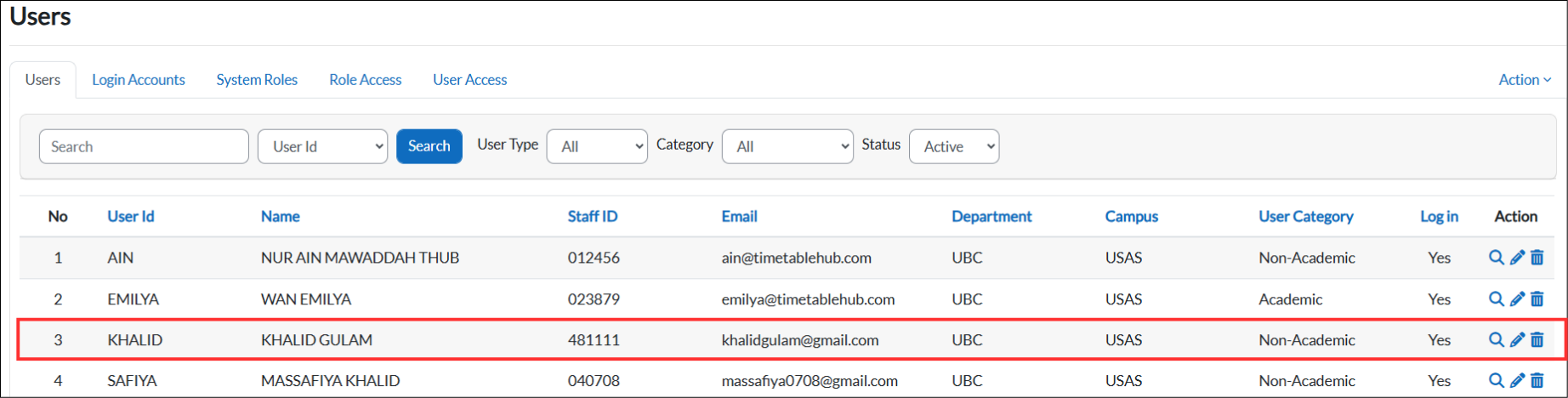This screenshot has height=398, width=1568.
Task: Select name KHALID GULAM
Action: 316,340
